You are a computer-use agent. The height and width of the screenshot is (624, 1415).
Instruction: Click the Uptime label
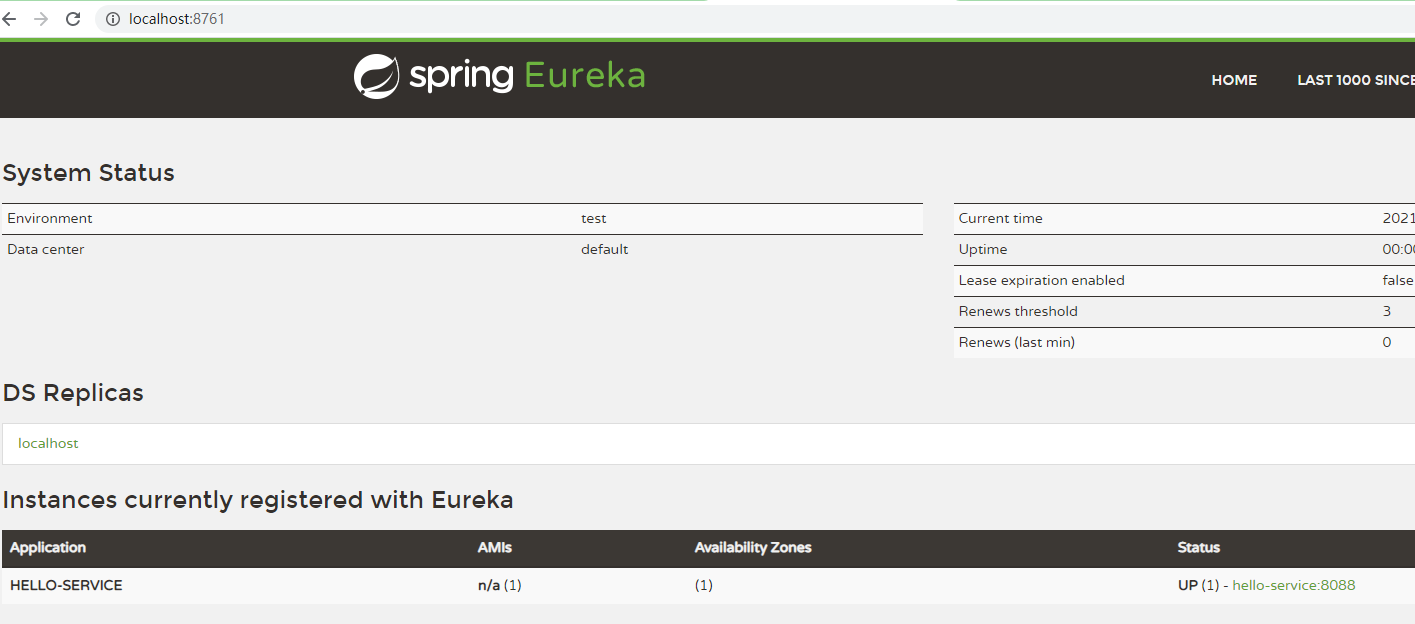click(983, 249)
